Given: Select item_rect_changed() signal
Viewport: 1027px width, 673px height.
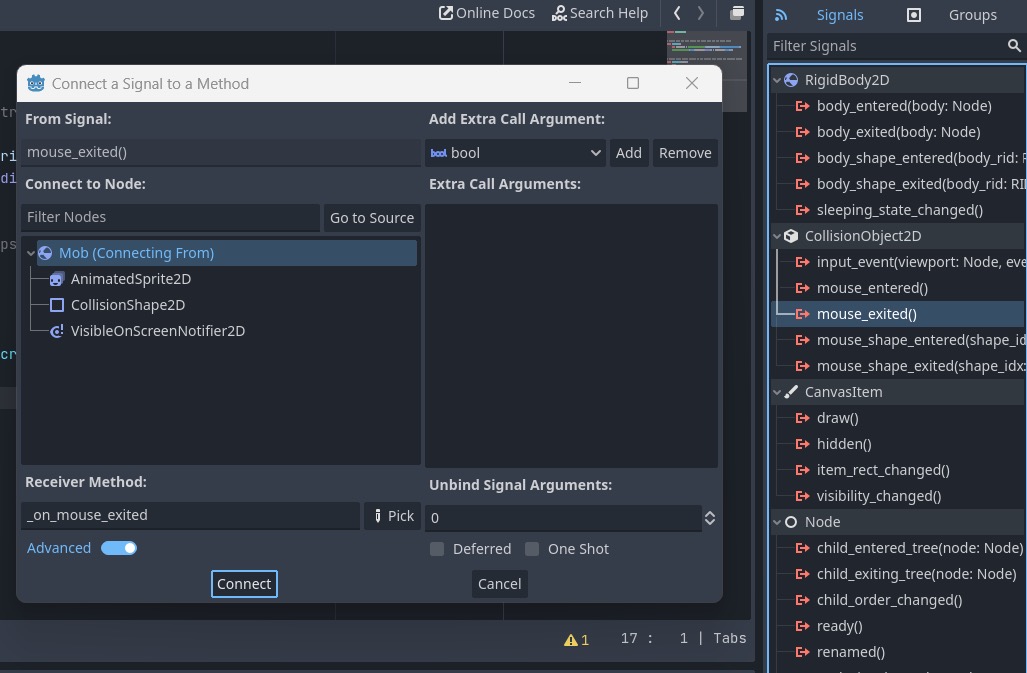Looking at the screenshot, I should (883, 471).
